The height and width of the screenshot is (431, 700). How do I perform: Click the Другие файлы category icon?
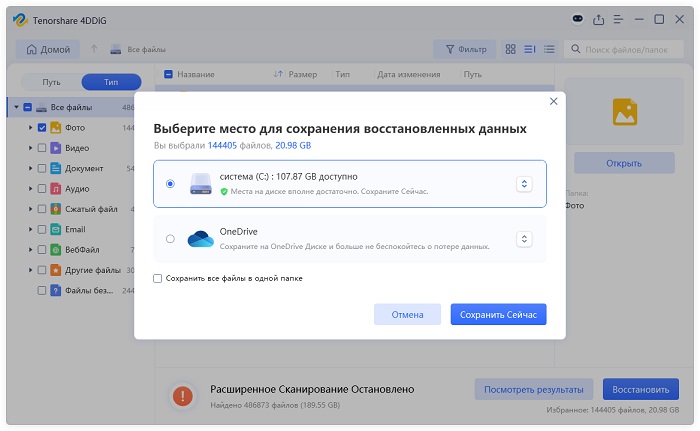[x=55, y=270]
